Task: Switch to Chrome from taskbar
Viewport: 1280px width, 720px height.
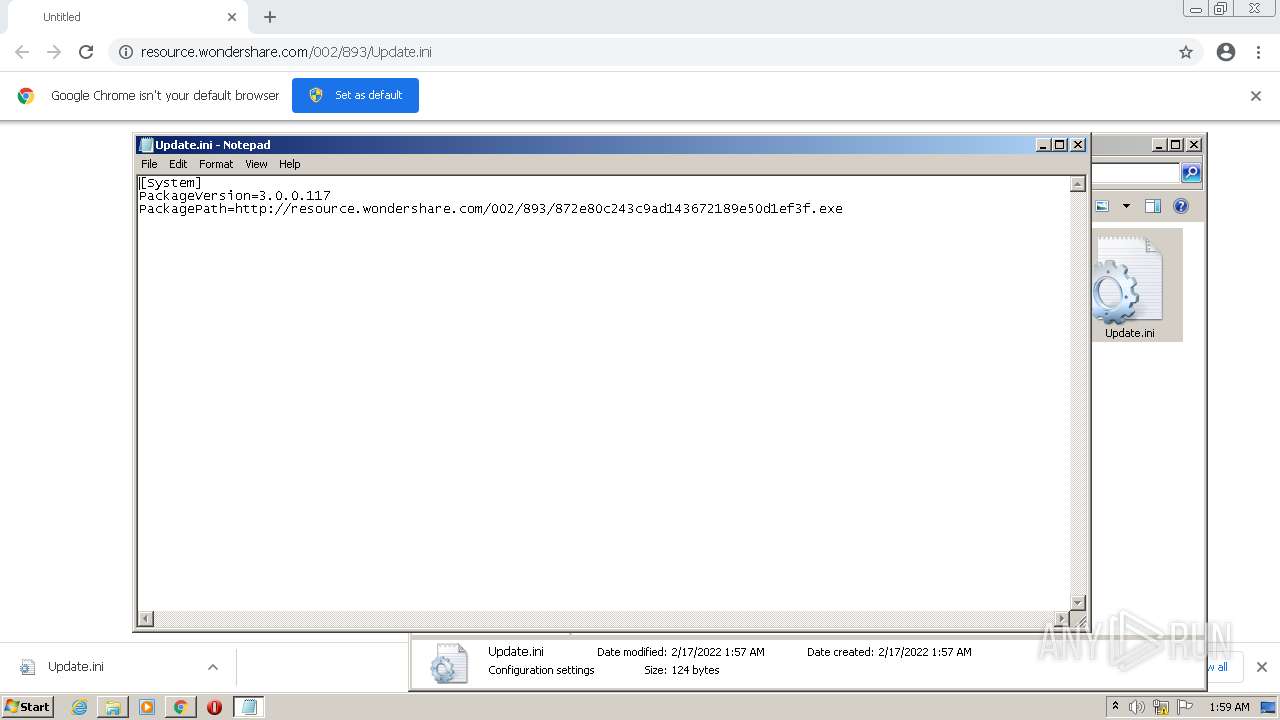Action: tap(180, 707)
